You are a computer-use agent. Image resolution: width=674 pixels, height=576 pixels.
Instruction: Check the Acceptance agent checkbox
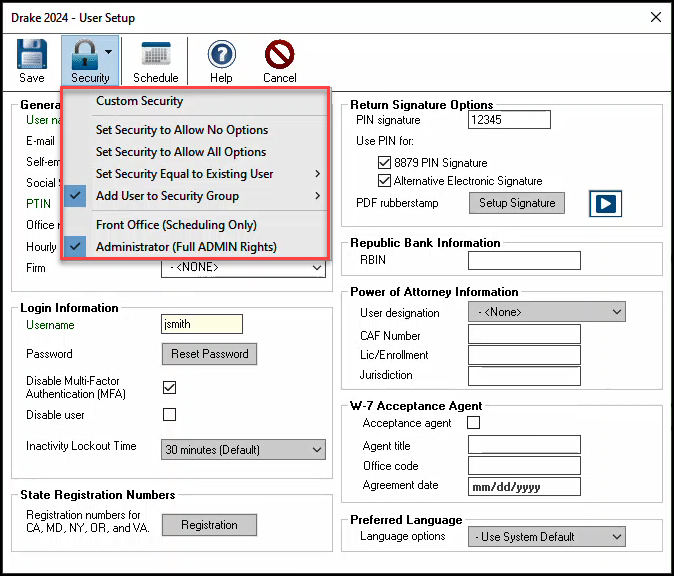tap(473, 423)
